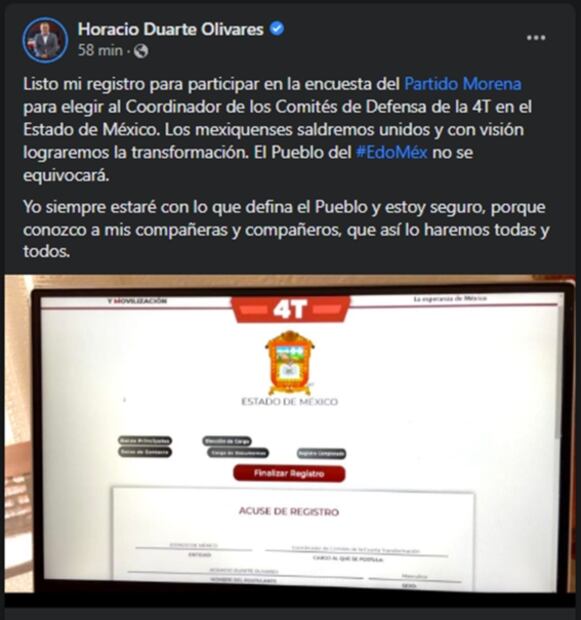
Task: Click the public globe audience icon
Action: click(141, 51)
